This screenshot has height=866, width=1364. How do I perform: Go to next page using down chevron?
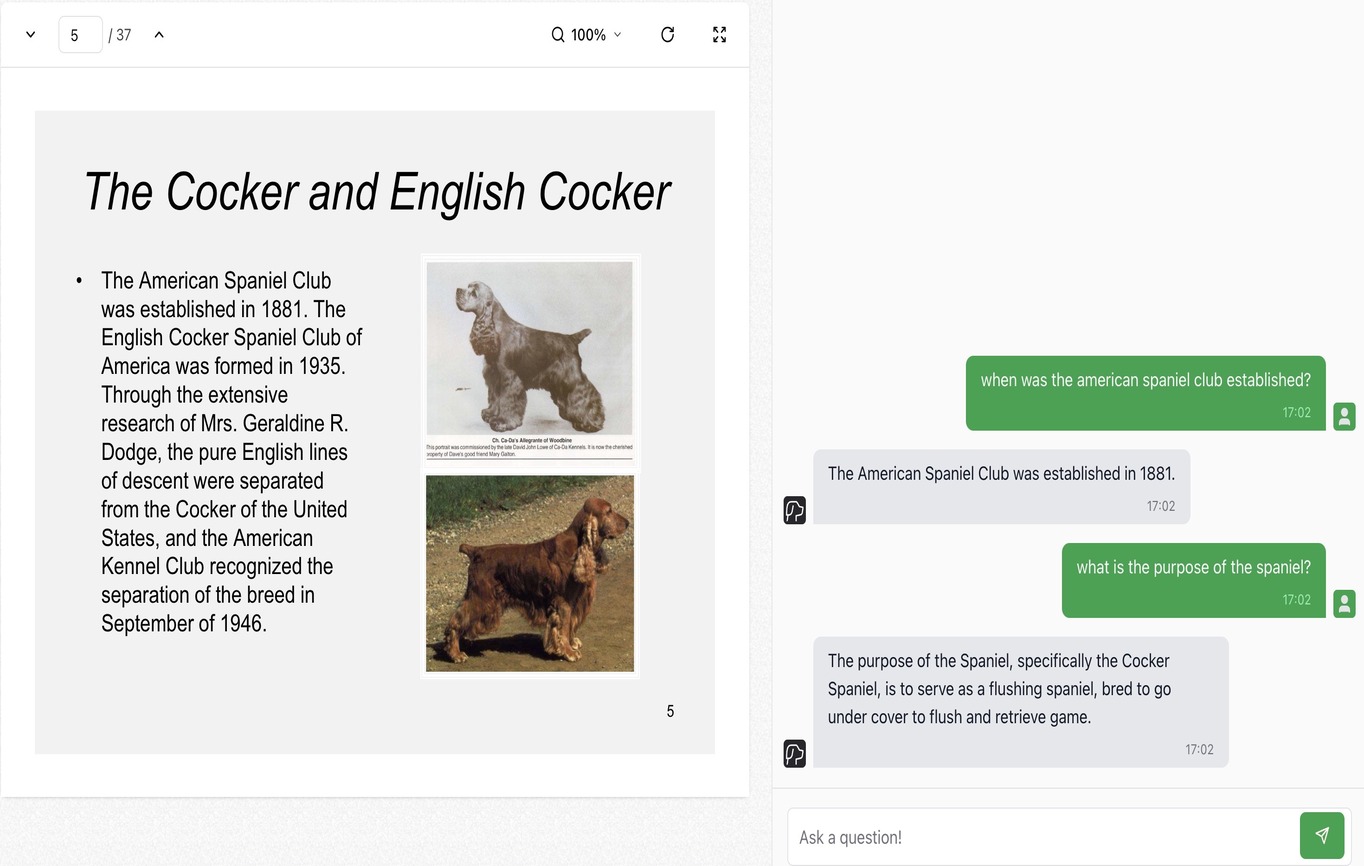tap(30, 35)
